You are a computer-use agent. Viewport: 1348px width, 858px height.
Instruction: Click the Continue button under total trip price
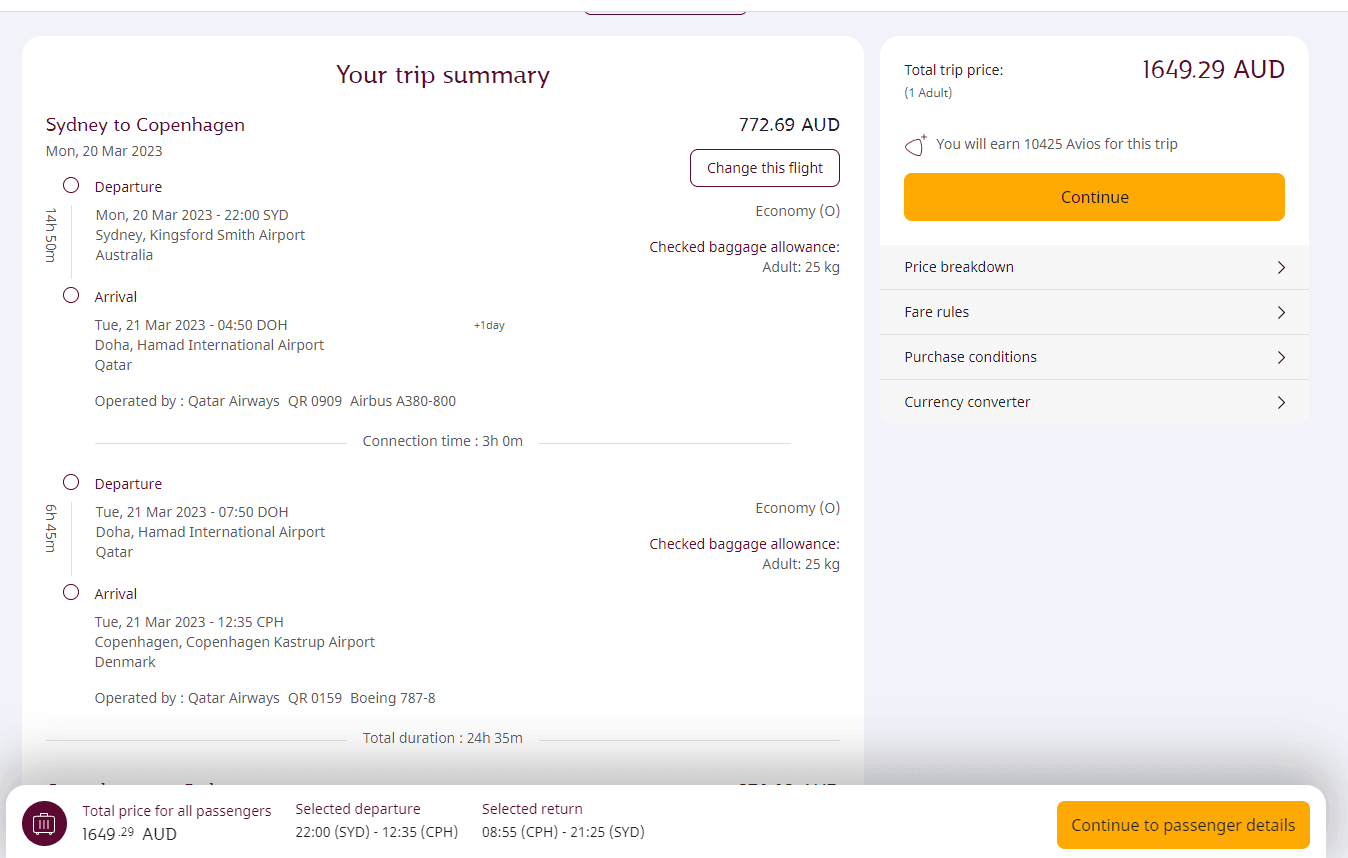[x=1094, y=197]
